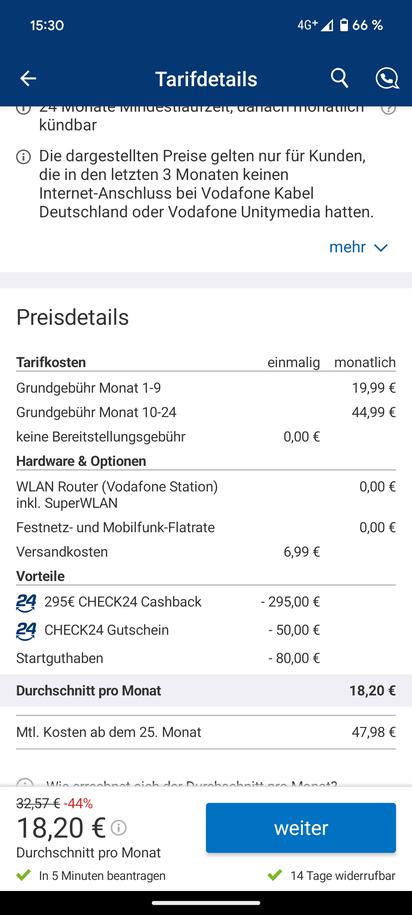
Task: Tap the 'Mtl. Kosten ab dem 25. Monat' row
Action: [x=206, y=732]
